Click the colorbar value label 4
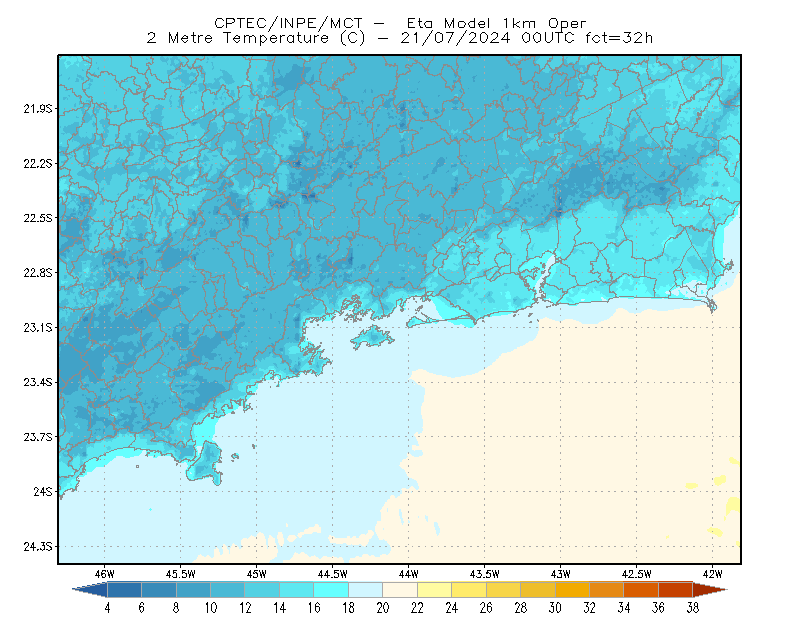Image resolution: width=800 pixels, height=618 pixels. [x=108, y=608]
